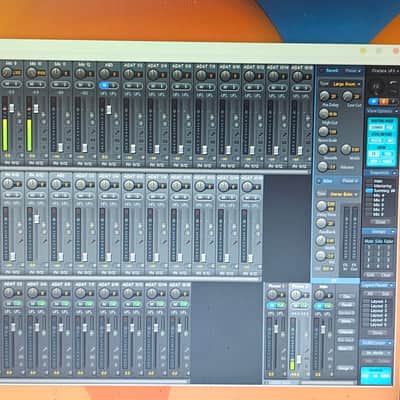
Task: Click the AES input fader handle
Action: [109, 109]
